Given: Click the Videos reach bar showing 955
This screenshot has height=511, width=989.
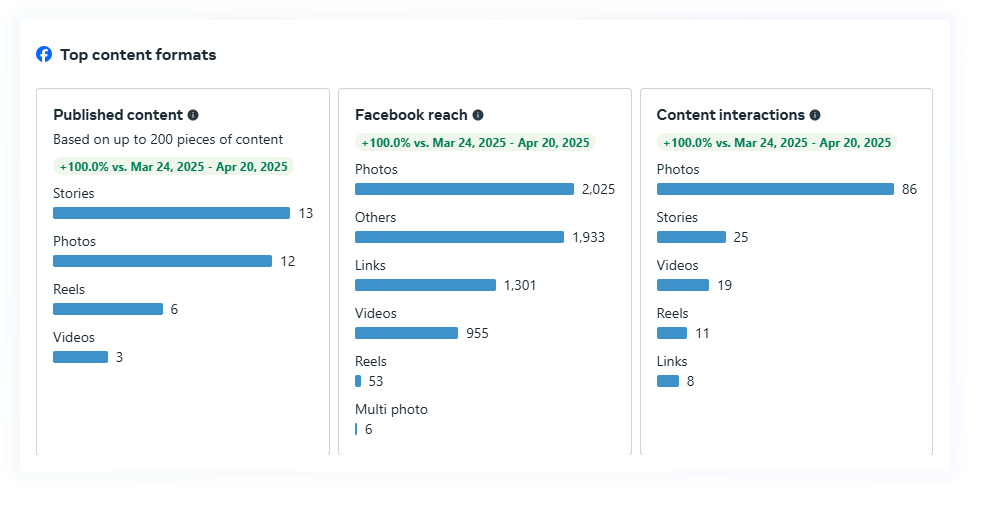Looking at the screenshot, I should point(406,333).
